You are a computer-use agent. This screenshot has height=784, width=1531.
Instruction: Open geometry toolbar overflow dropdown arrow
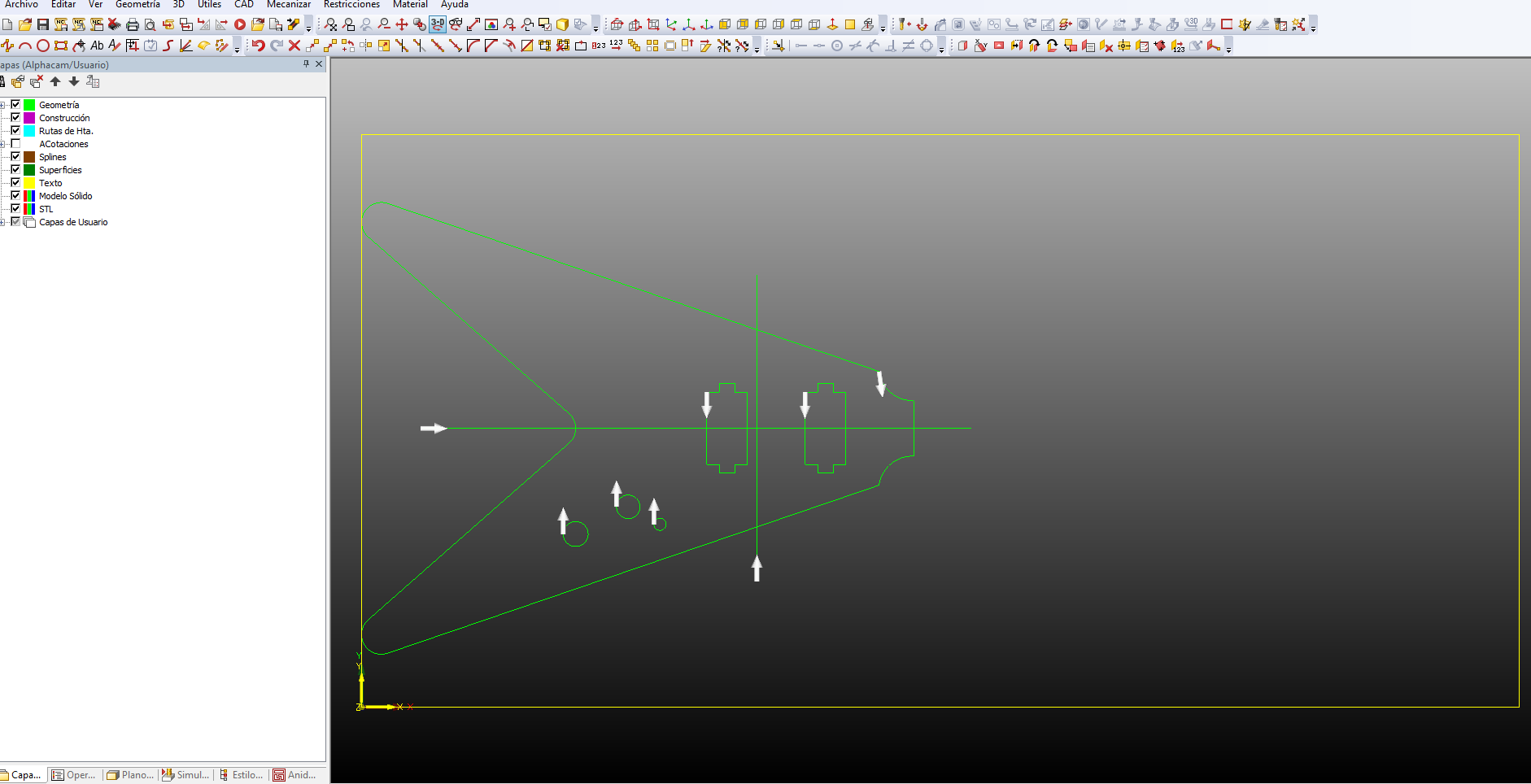coord(237,47)
